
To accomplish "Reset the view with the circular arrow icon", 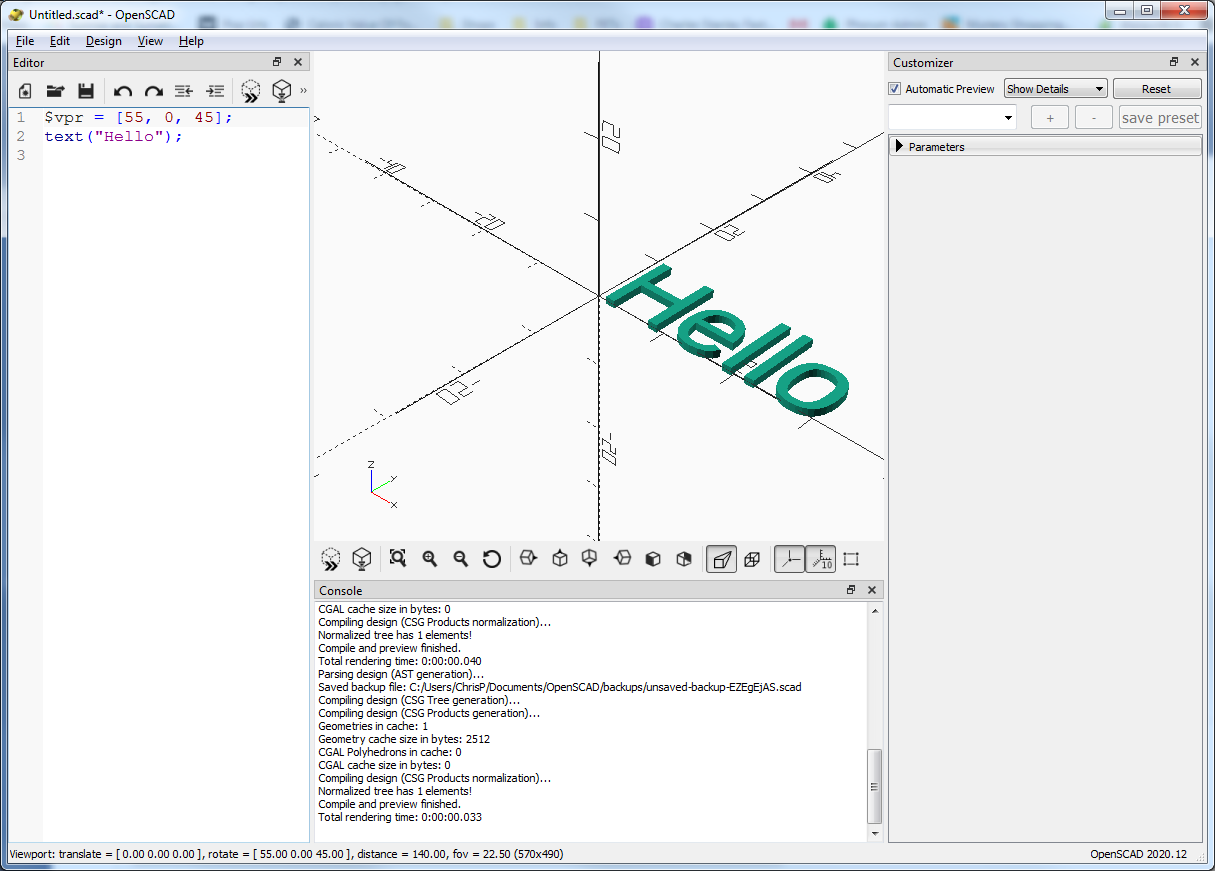I will (491, 559).
